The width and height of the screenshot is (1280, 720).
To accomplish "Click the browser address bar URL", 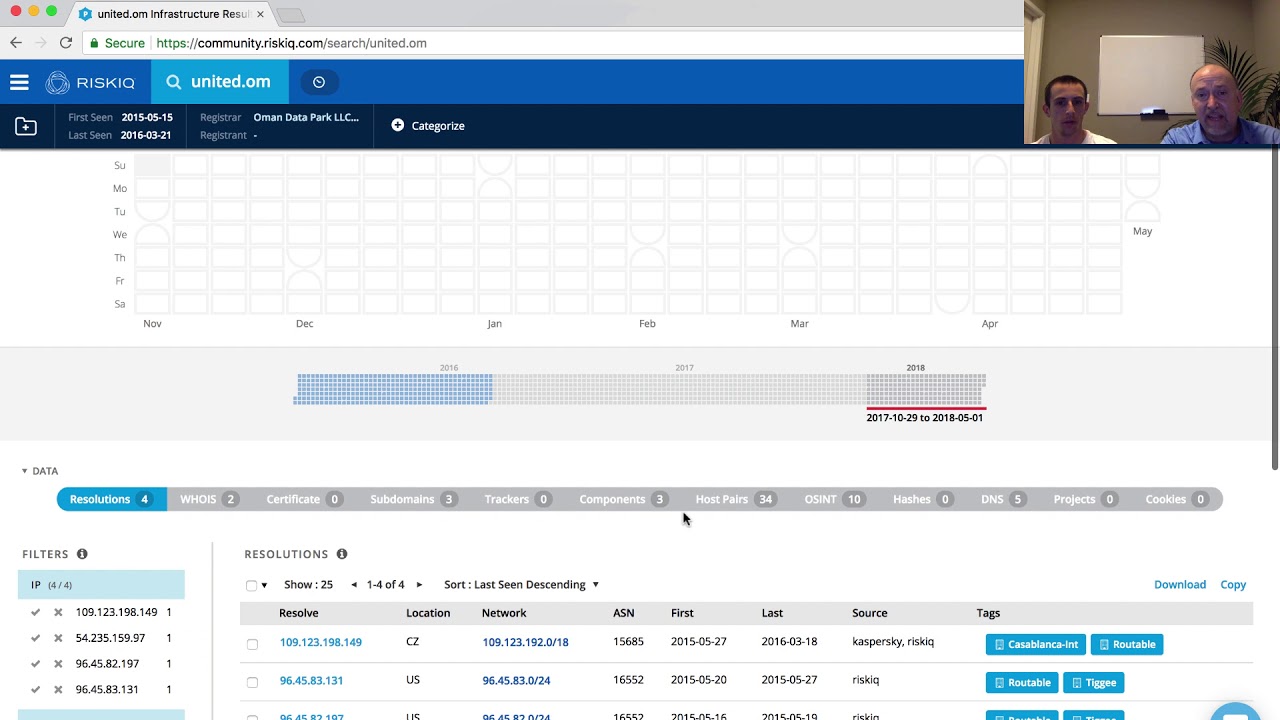I will (291, 43).
